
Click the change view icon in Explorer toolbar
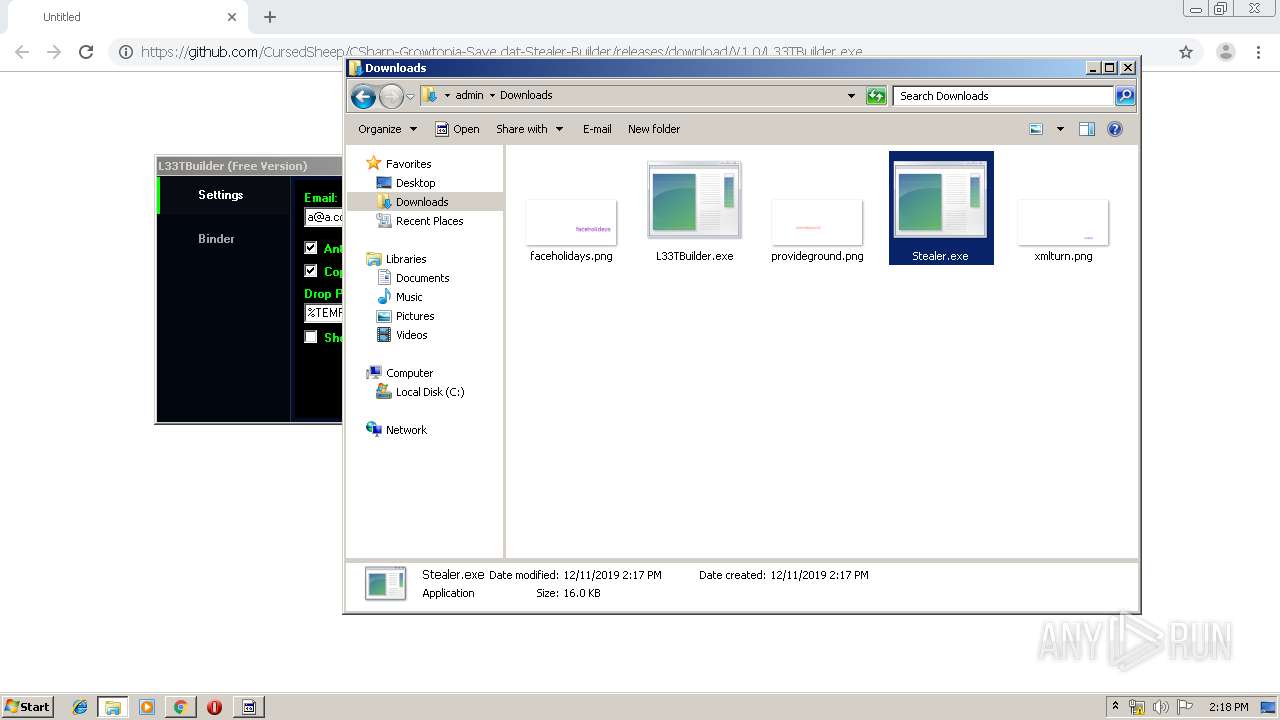(1037, 129)
